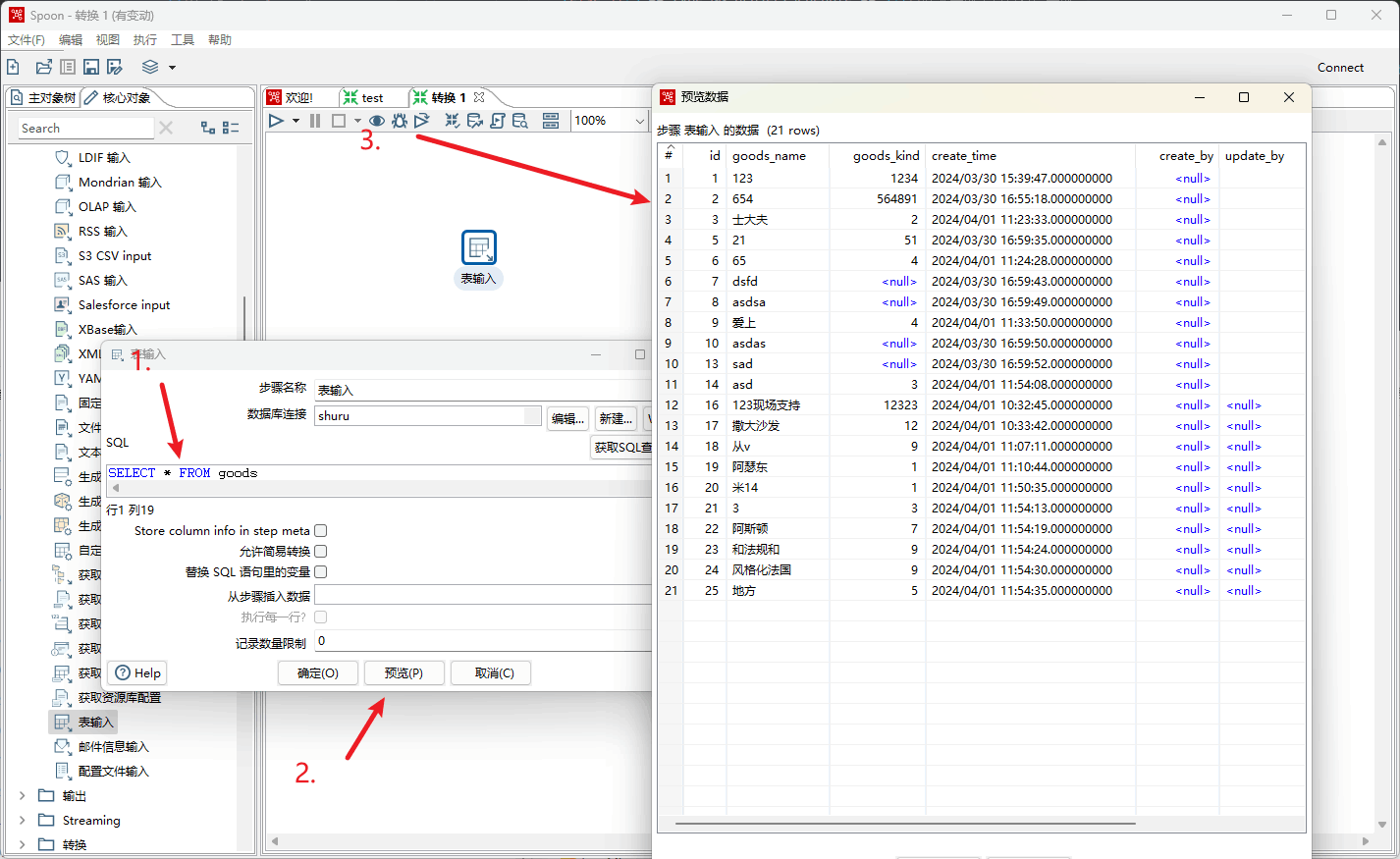Click the OLAP 输入 step in tree
This screenshot has height=859, width=1400.
point(107,206)
